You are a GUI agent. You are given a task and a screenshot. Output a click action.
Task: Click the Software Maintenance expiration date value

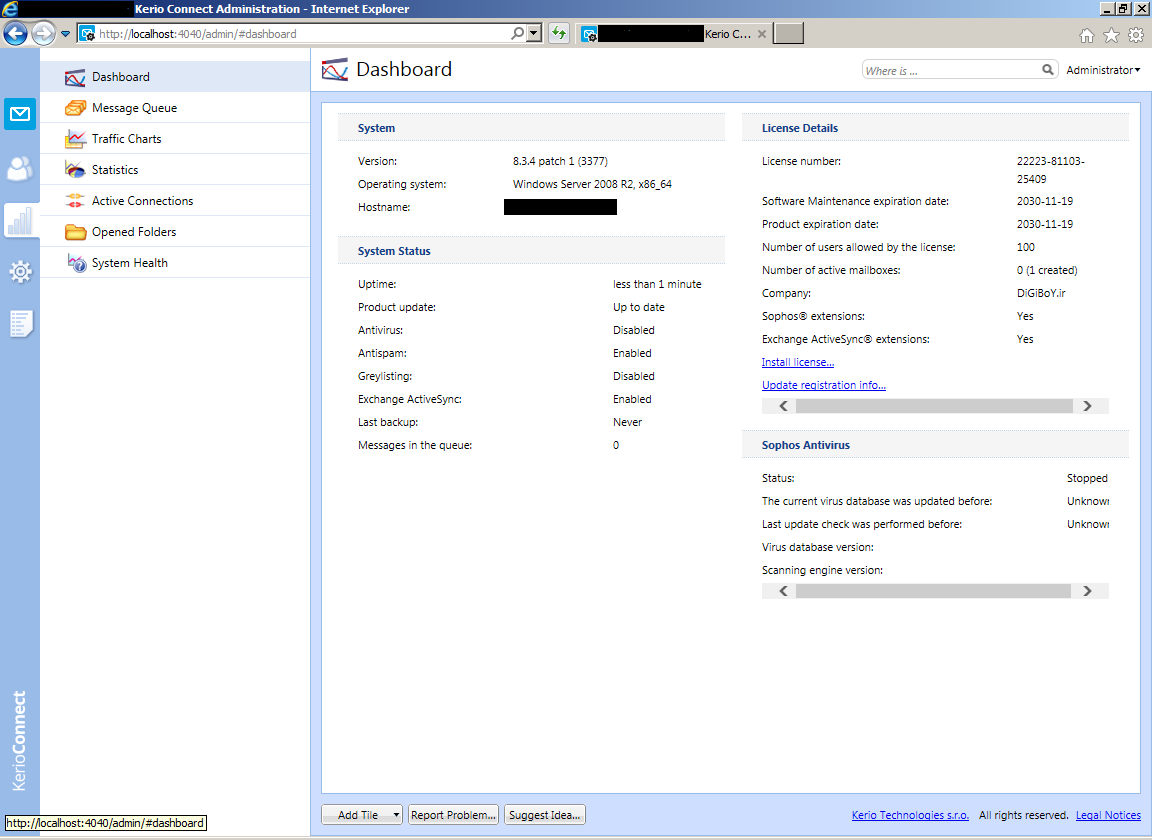point(1045,201)
